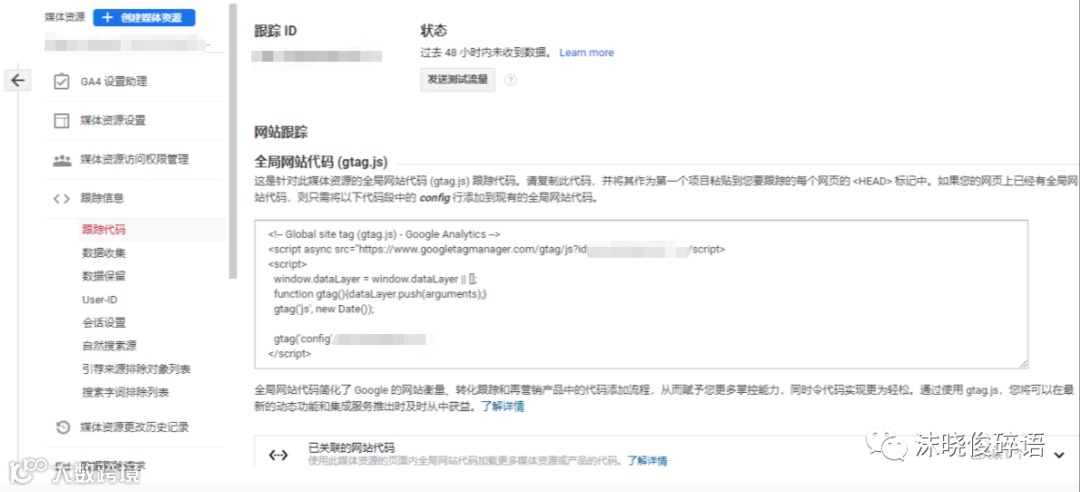Click 发送测试流量 button

click(x=457, y=80)
